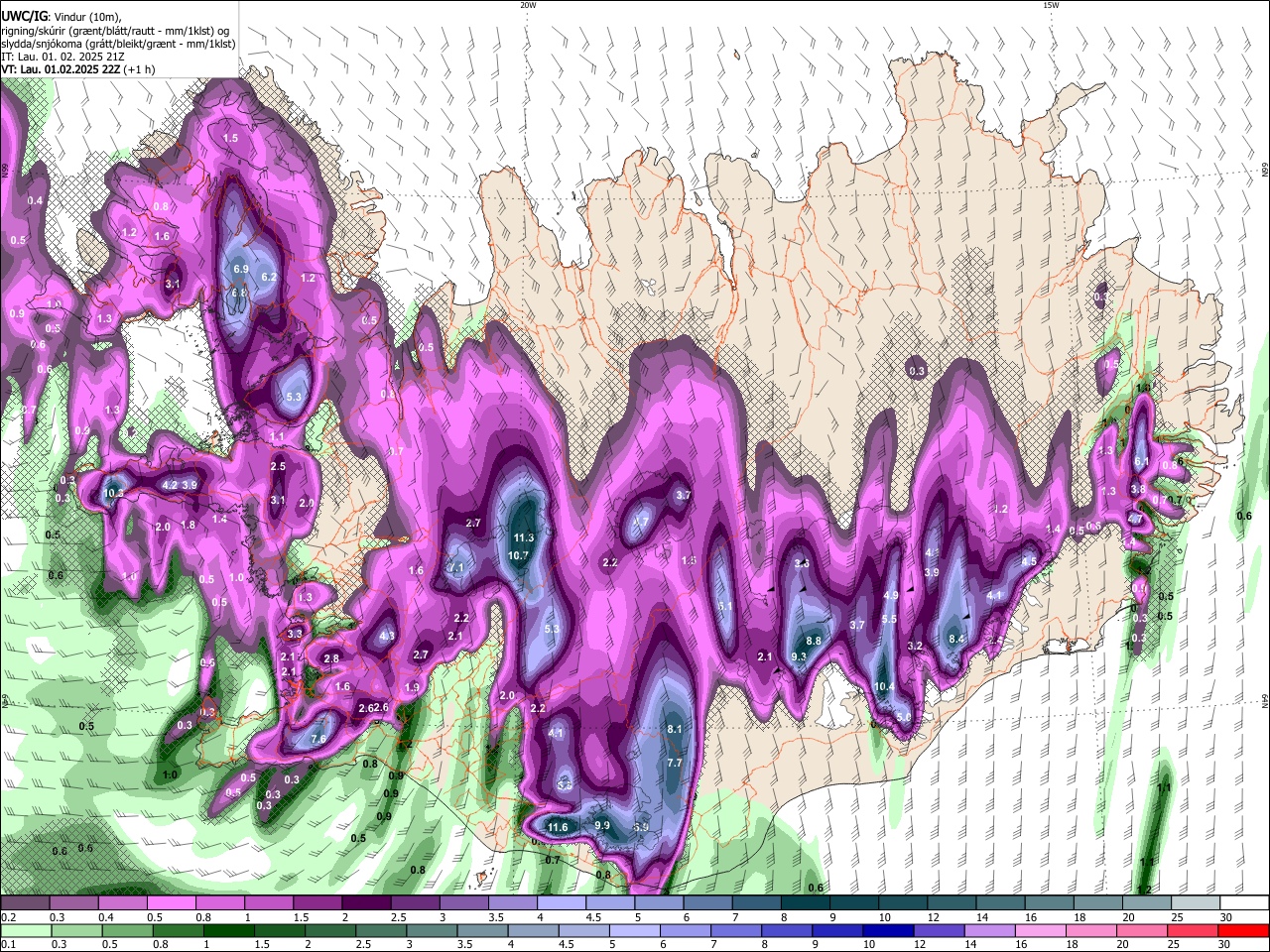Pick rain legend swatch between 16 and 18

tap(1043, 931)
